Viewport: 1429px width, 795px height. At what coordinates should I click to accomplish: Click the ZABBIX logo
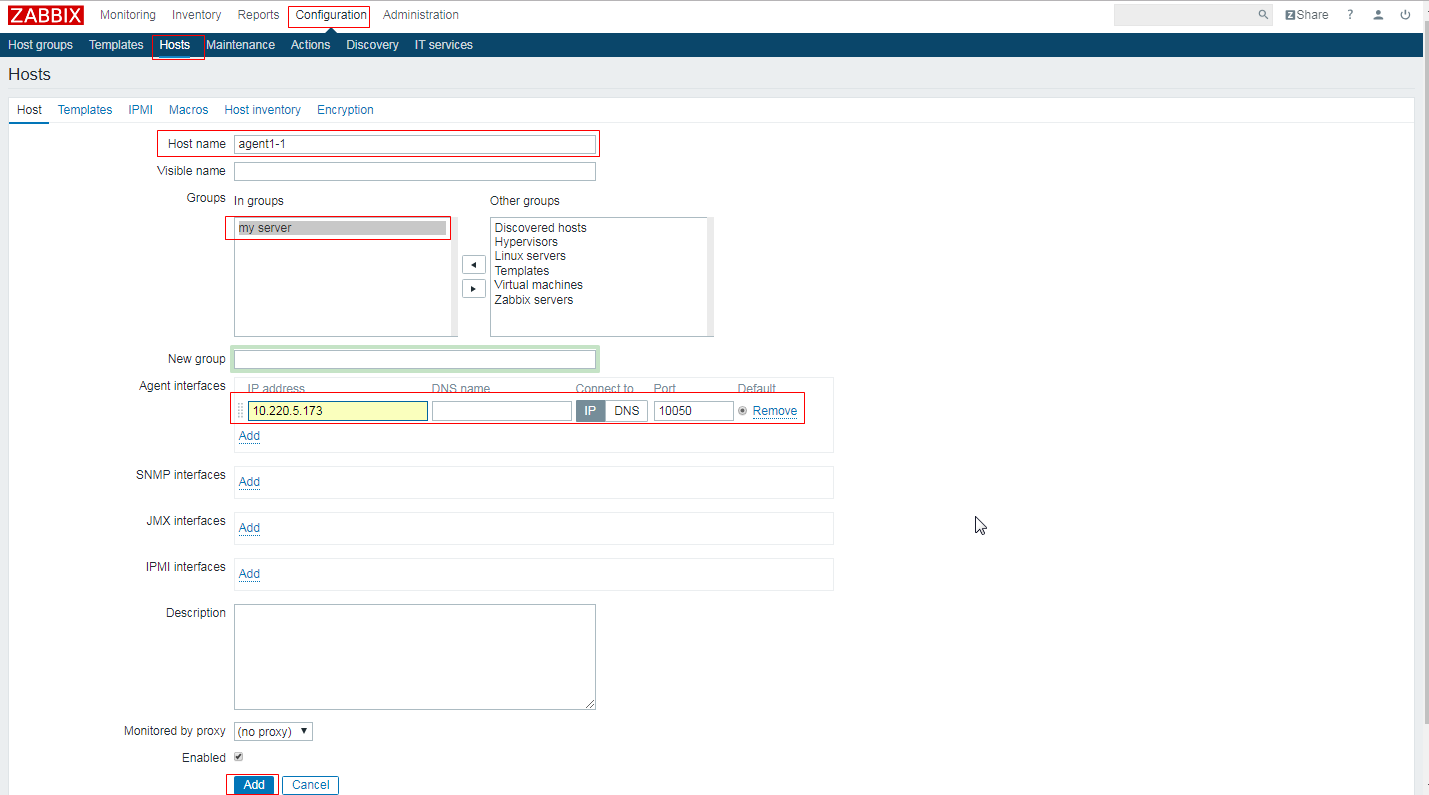[x=46, y=15]
